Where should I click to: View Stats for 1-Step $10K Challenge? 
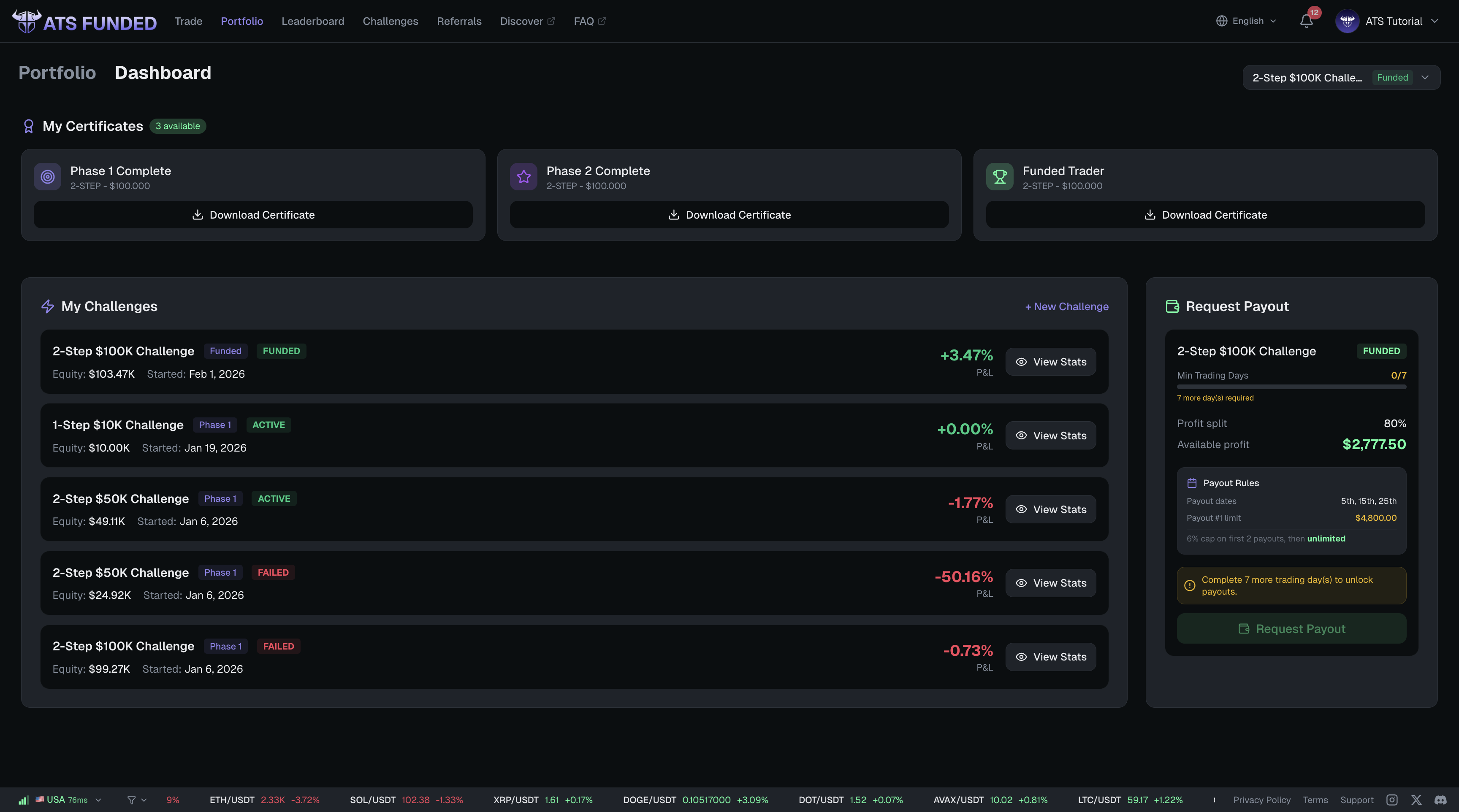click(x=1051, y=436)
